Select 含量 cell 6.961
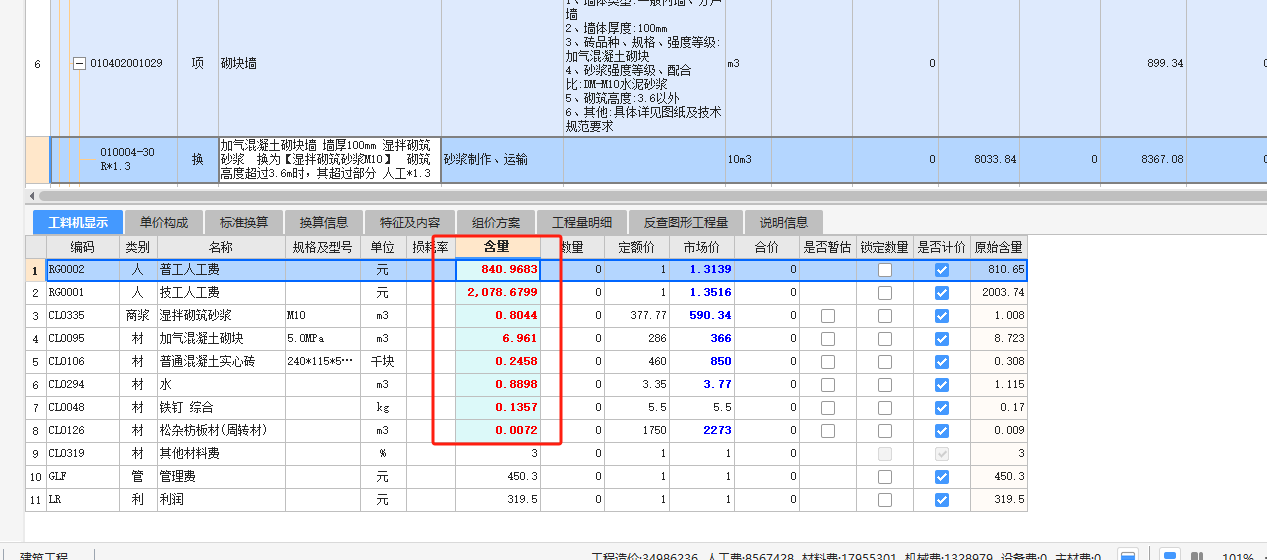 pyautogui.click(x=498, y=339)
